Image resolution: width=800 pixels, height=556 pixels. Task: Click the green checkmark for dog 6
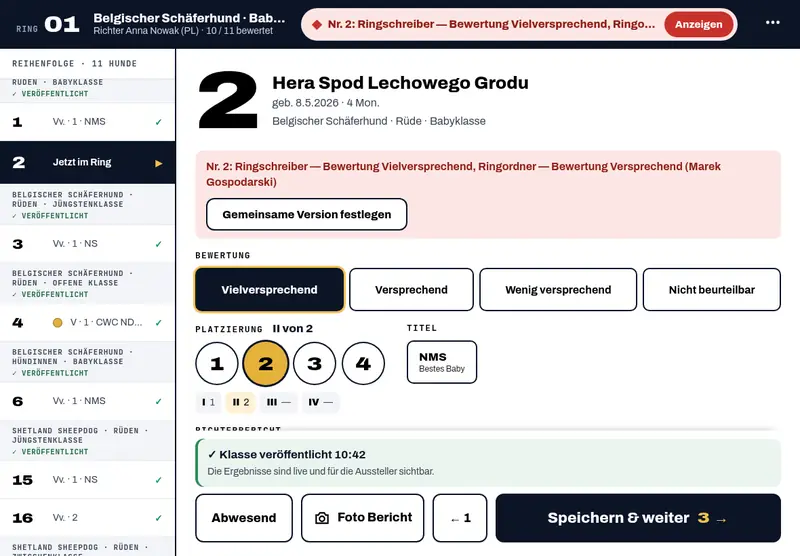(x=159, y=401)
